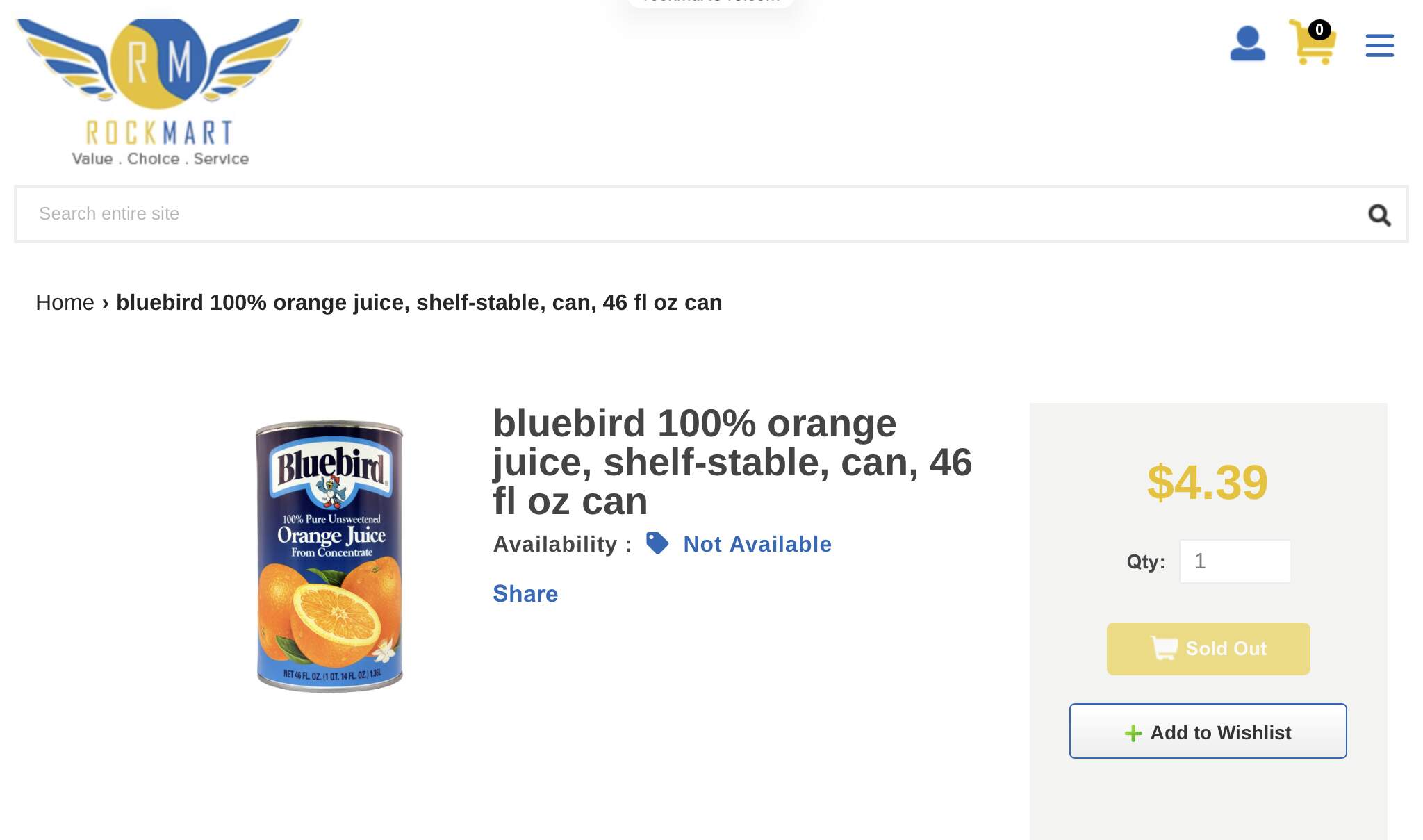Click the RockMart winged logo
The image size is (1423, 840).
click(159, 92)
